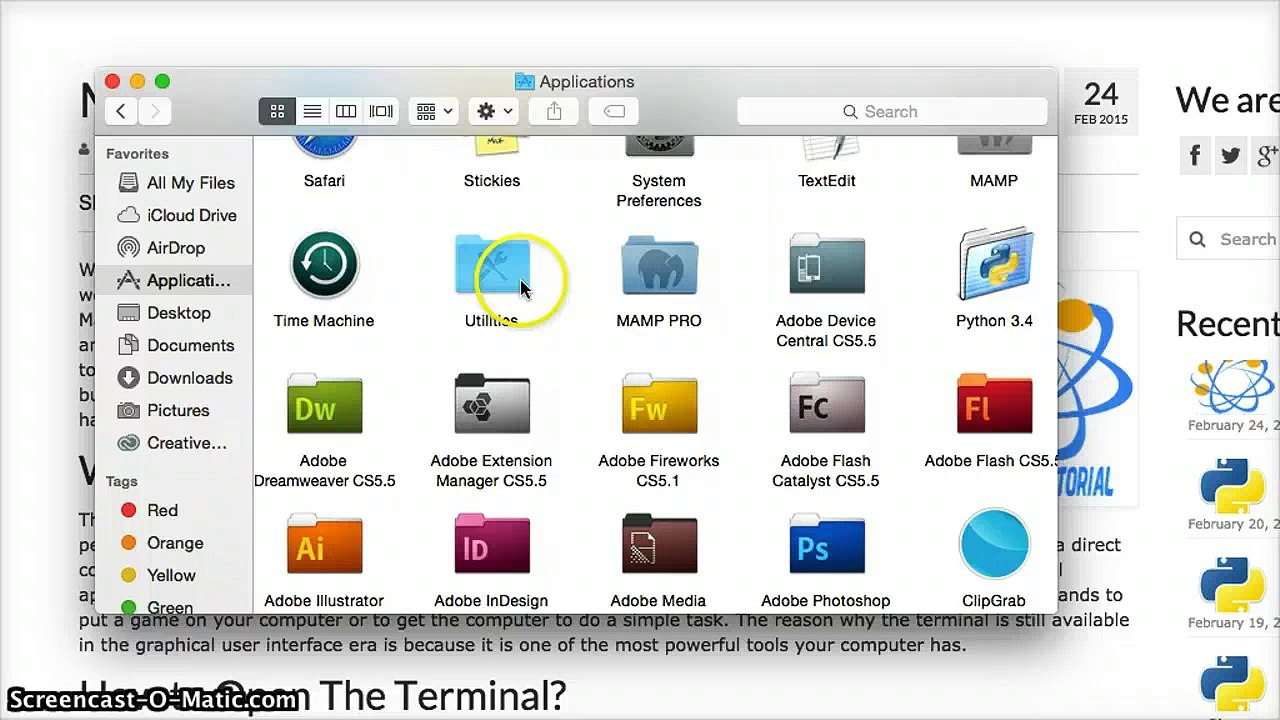Click the Share toolbar button

click(554, 111)
